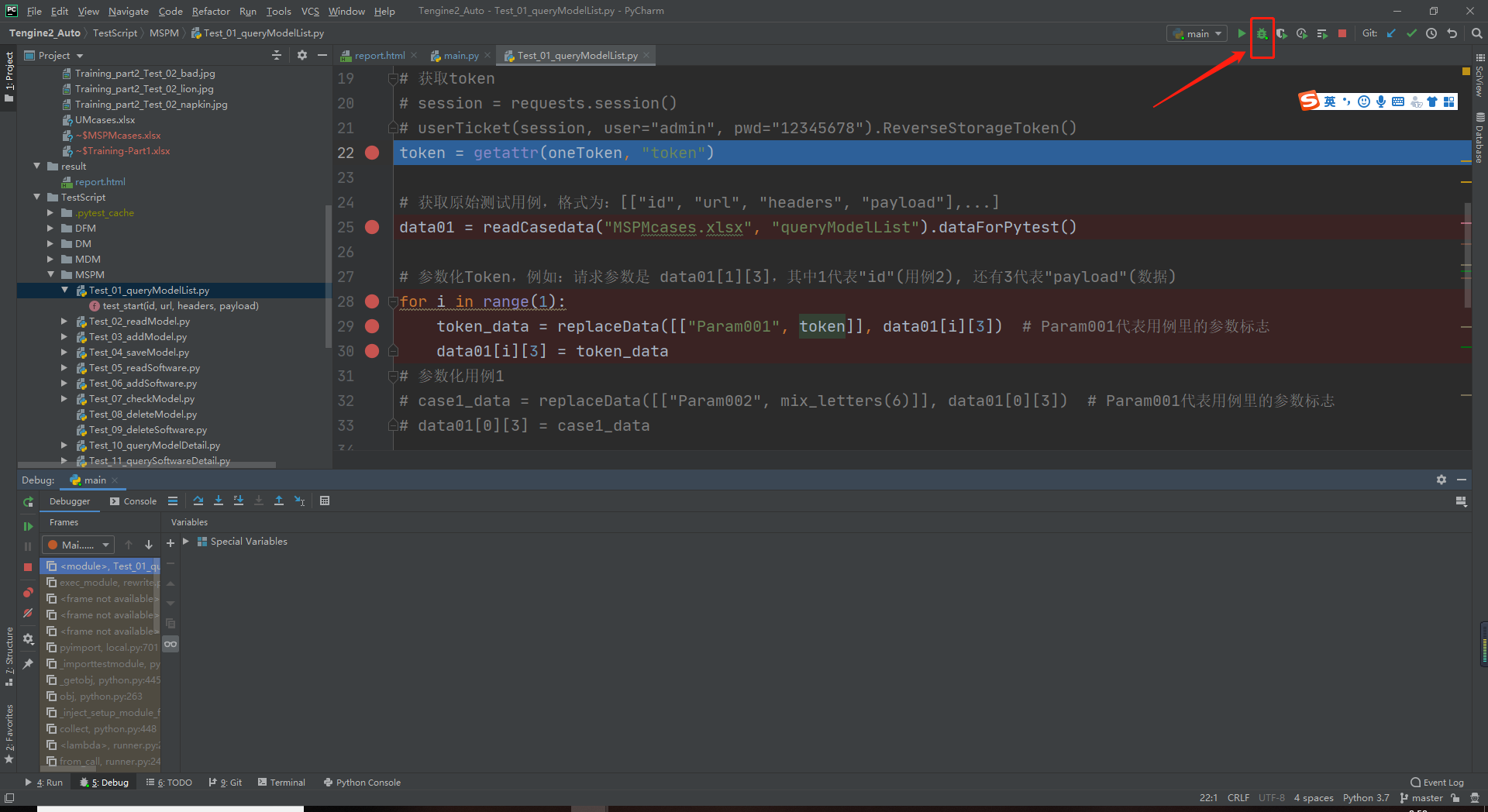Viewport: 1488px width, 812px height.
Task: Open Evaluate Expression calculator icon
Action: [325, 501]
